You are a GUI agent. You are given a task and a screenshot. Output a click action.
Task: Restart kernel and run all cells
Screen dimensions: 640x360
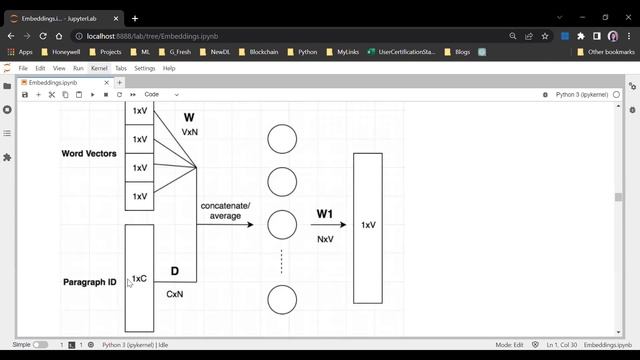[x=133, y=95]
